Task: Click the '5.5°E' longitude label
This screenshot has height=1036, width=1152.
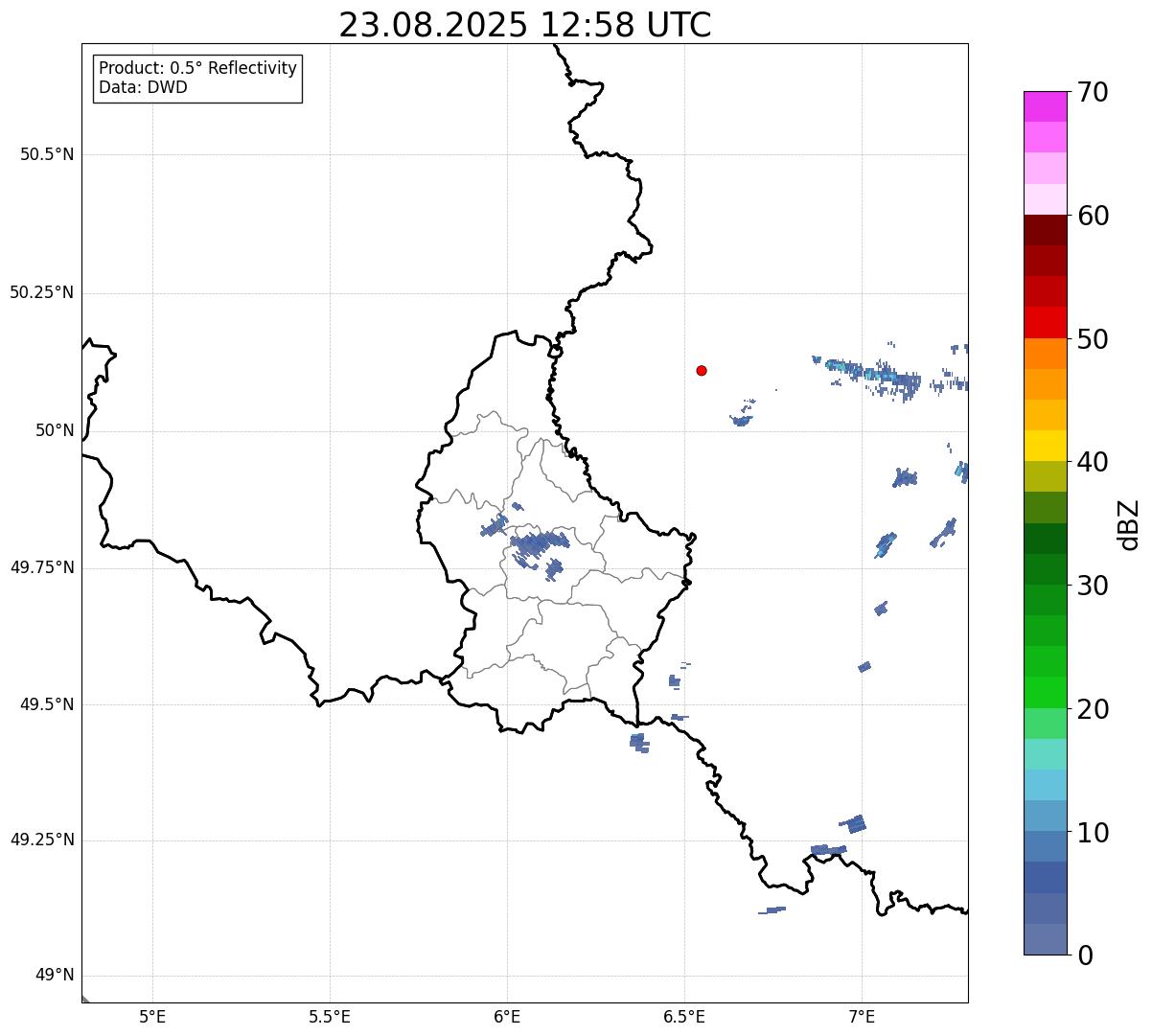Action: [330, 1016]
